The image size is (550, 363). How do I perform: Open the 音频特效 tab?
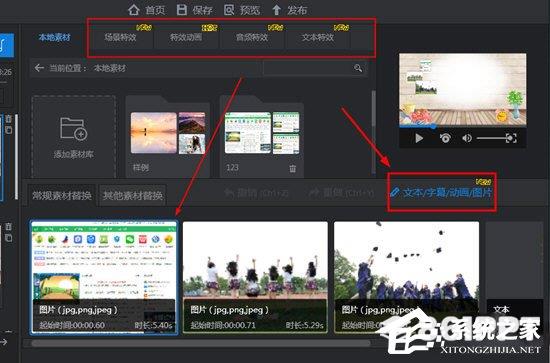pos(252,37)
